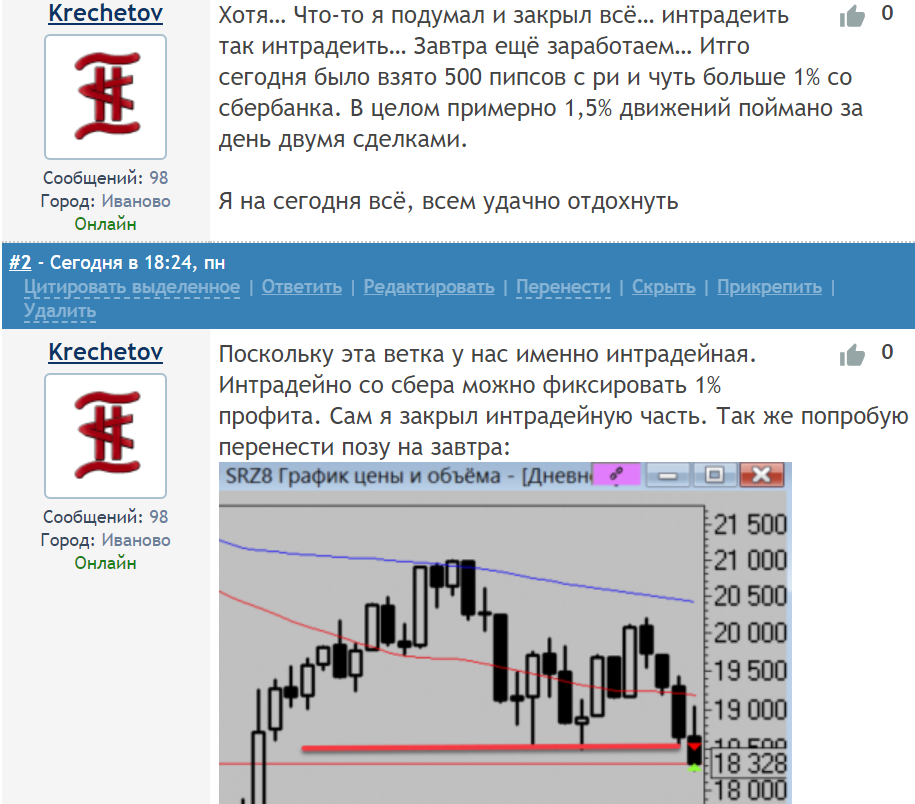Click thumbs-up icon on post #2

(852, 354)
